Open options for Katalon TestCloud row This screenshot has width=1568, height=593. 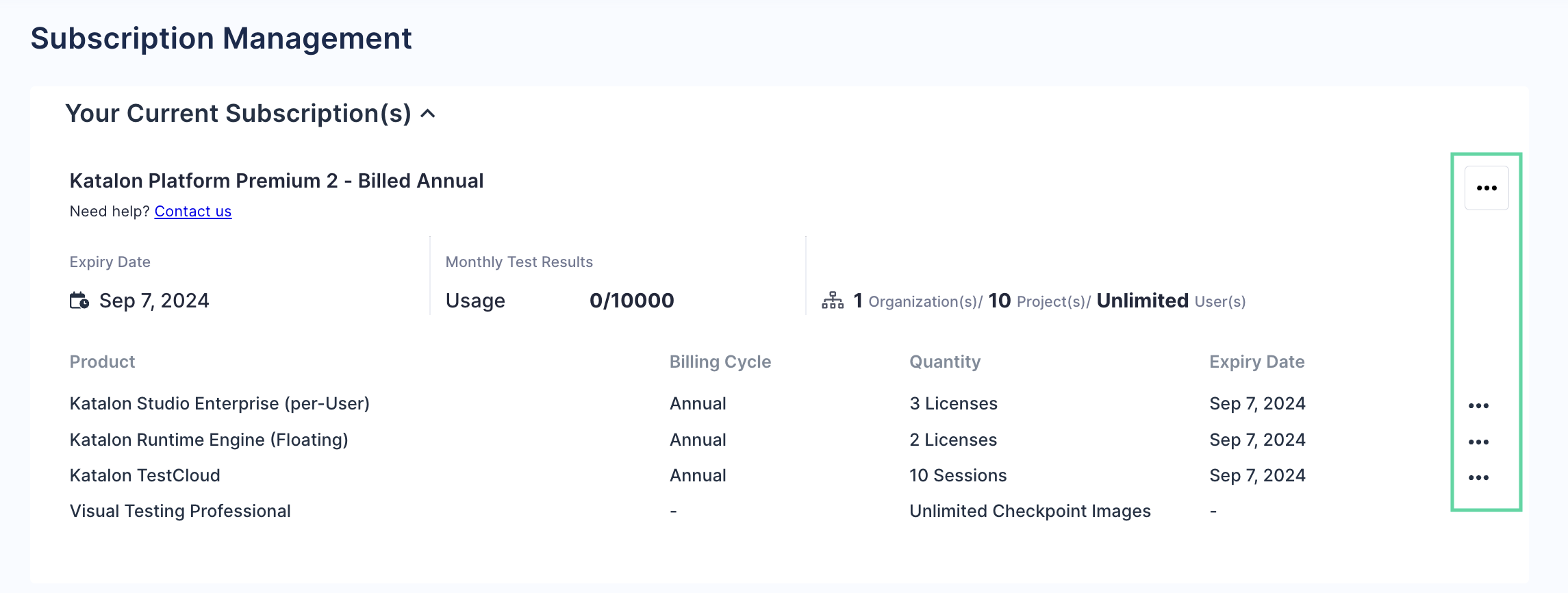tap(1478, 477)
